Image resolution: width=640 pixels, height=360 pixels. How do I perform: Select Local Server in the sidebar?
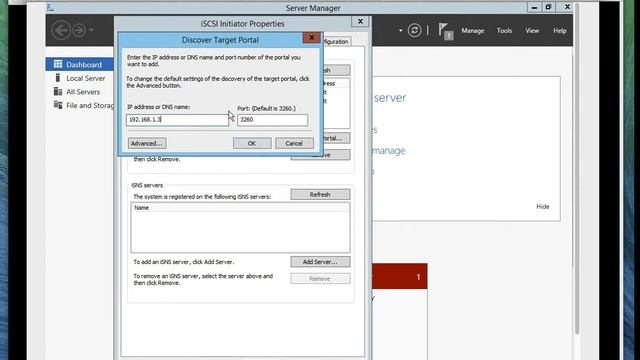[86, 78]
